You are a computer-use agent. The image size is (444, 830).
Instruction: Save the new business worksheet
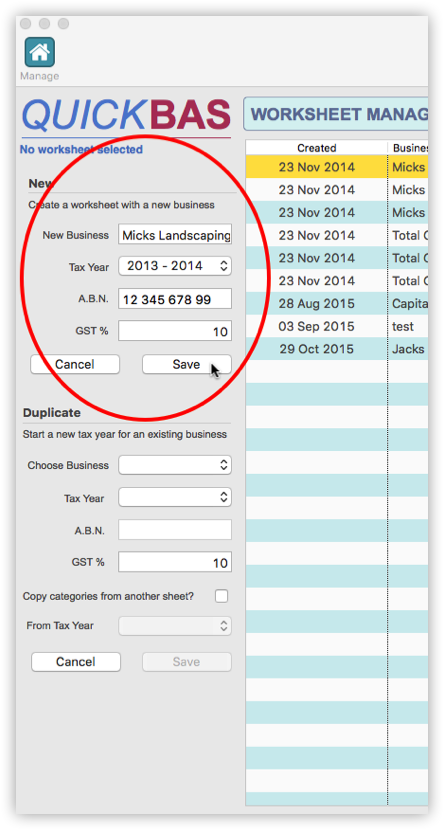(187, 364)
